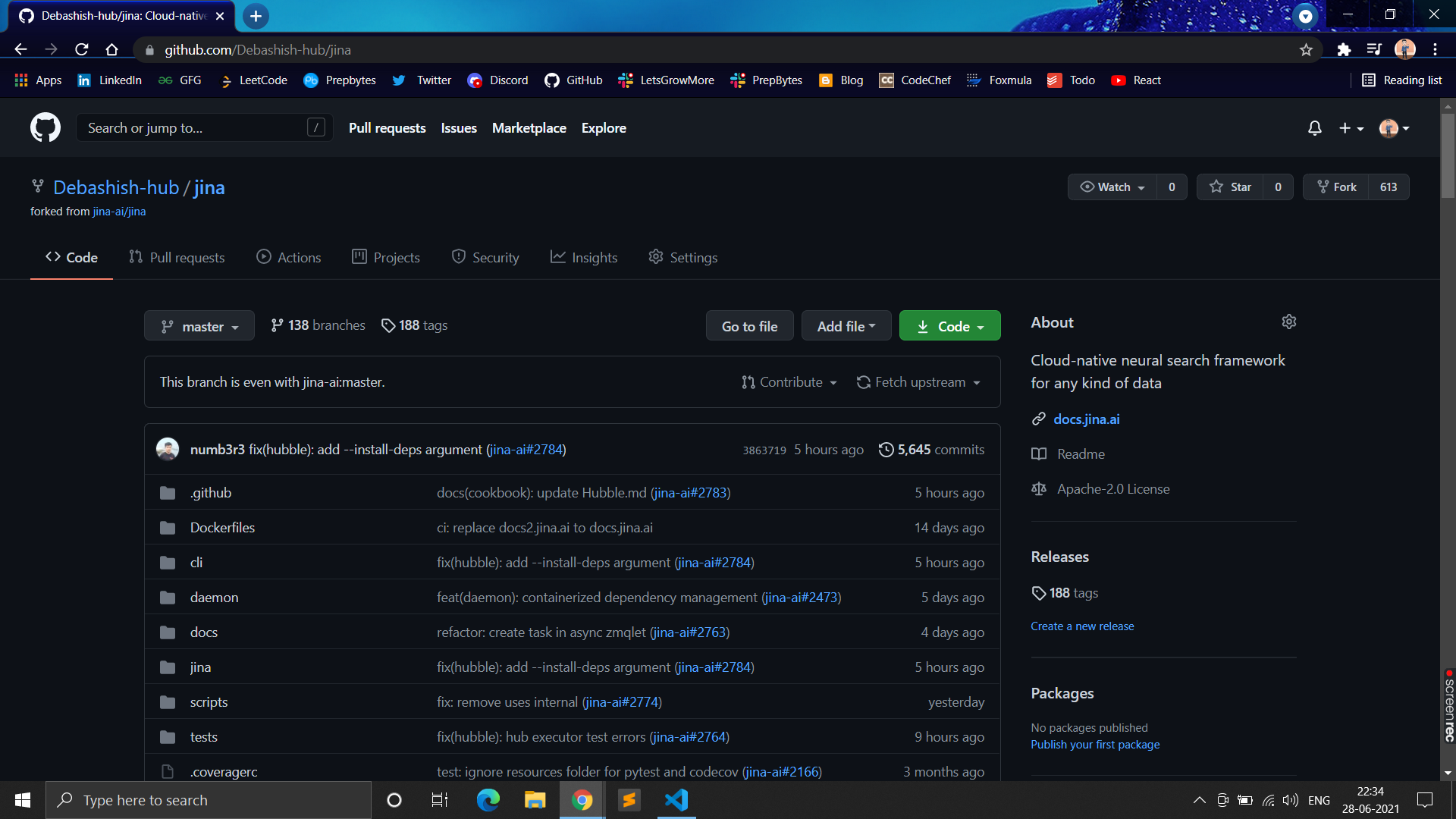1456x819 pixels.
Task: Open the Add file dropdown
Action: coord(846,326)
